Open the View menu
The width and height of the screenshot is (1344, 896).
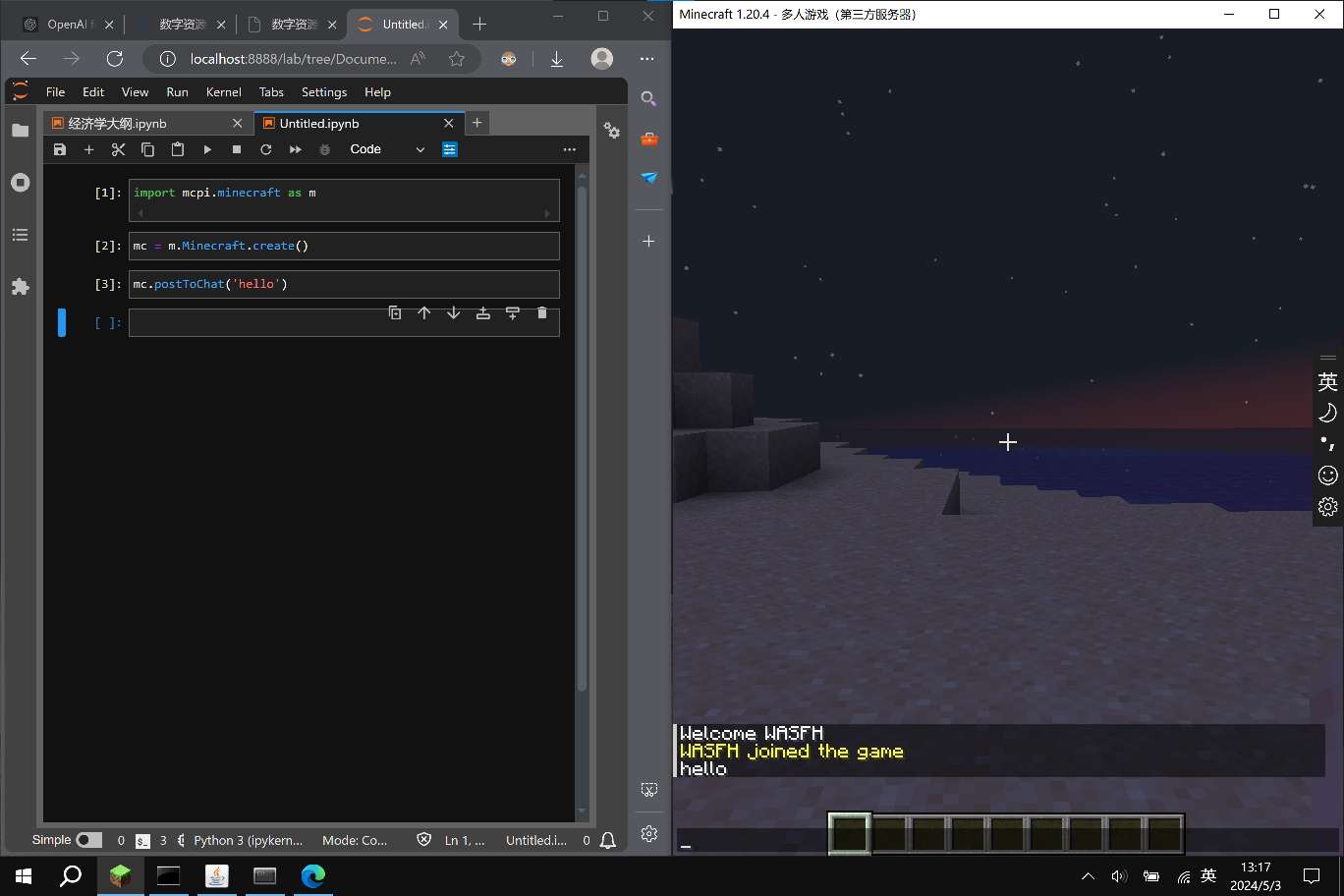tap(135, 91)
